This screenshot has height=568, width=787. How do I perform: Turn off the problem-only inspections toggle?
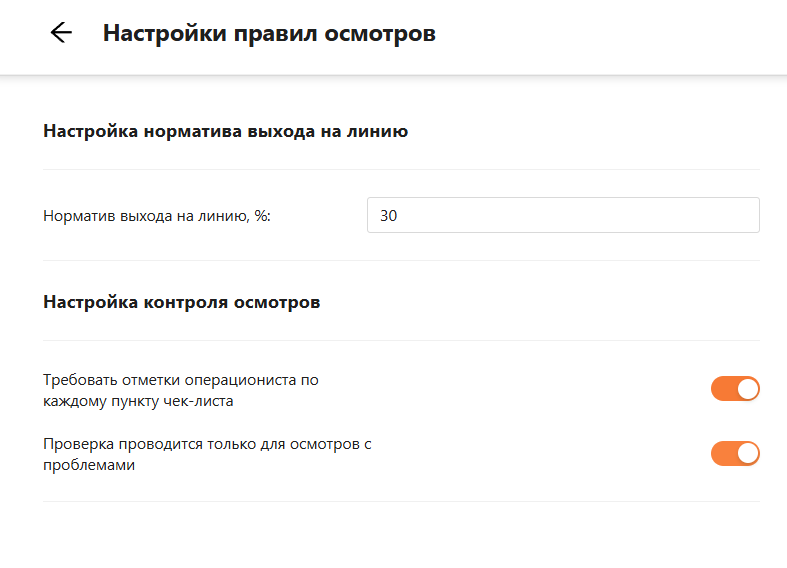coord(735,453)
